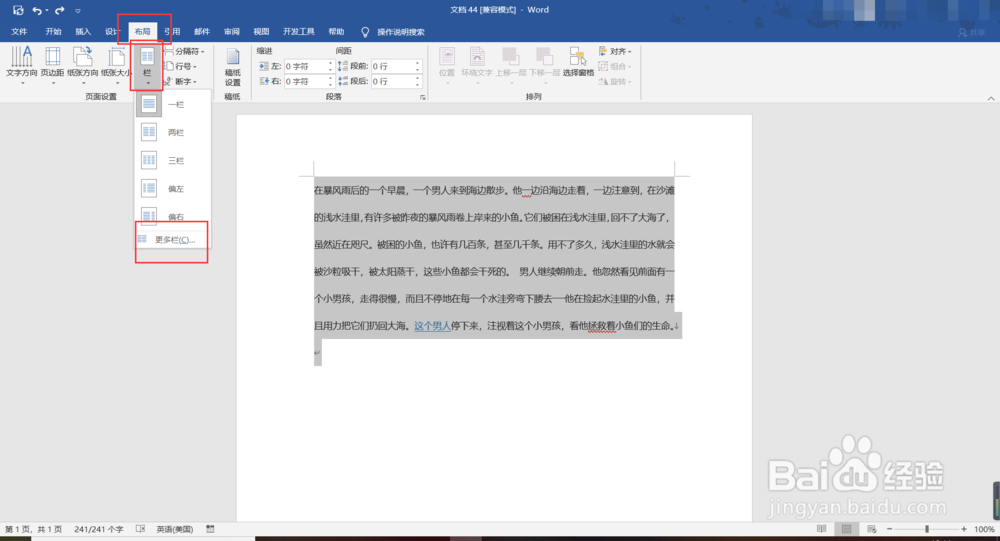Click the page count 第1页，共1页
Screen dimensions: 1000x541
point(34,530)
